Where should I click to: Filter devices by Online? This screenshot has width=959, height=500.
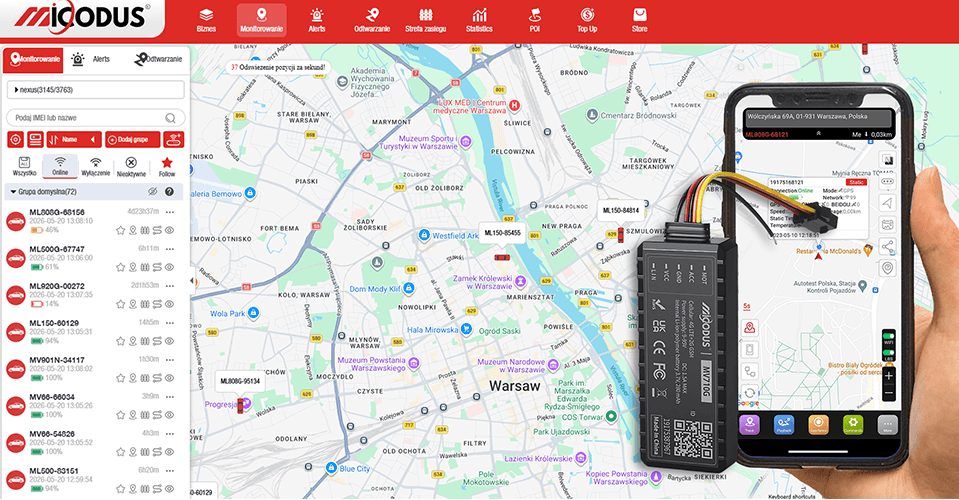[x=60, y=166]
